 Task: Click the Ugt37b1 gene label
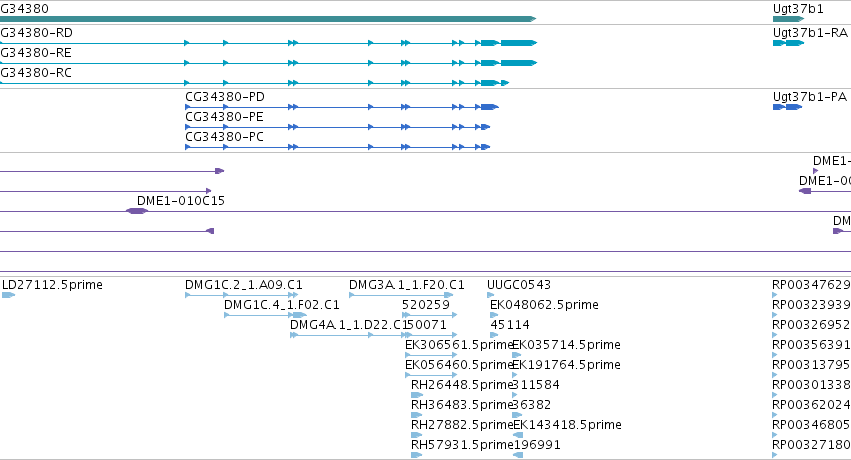click(798, 9)
